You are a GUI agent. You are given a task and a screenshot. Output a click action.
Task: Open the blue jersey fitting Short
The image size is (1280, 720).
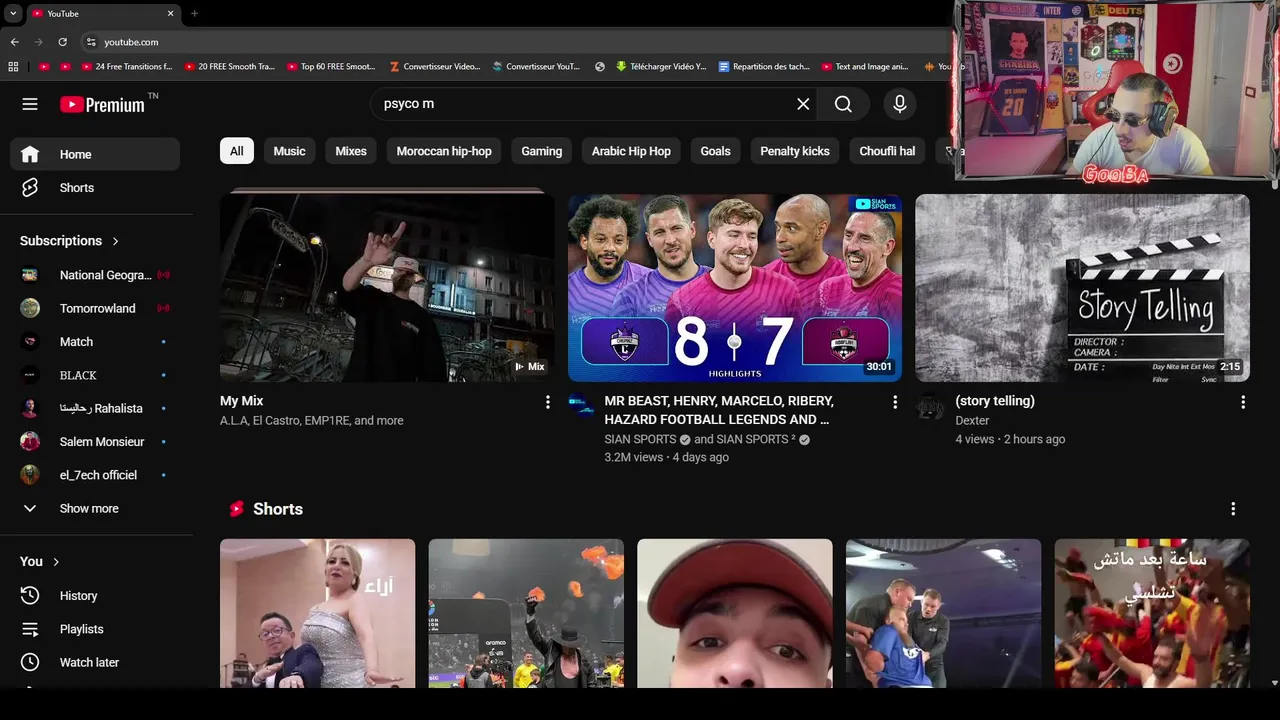tap(943, 613)
